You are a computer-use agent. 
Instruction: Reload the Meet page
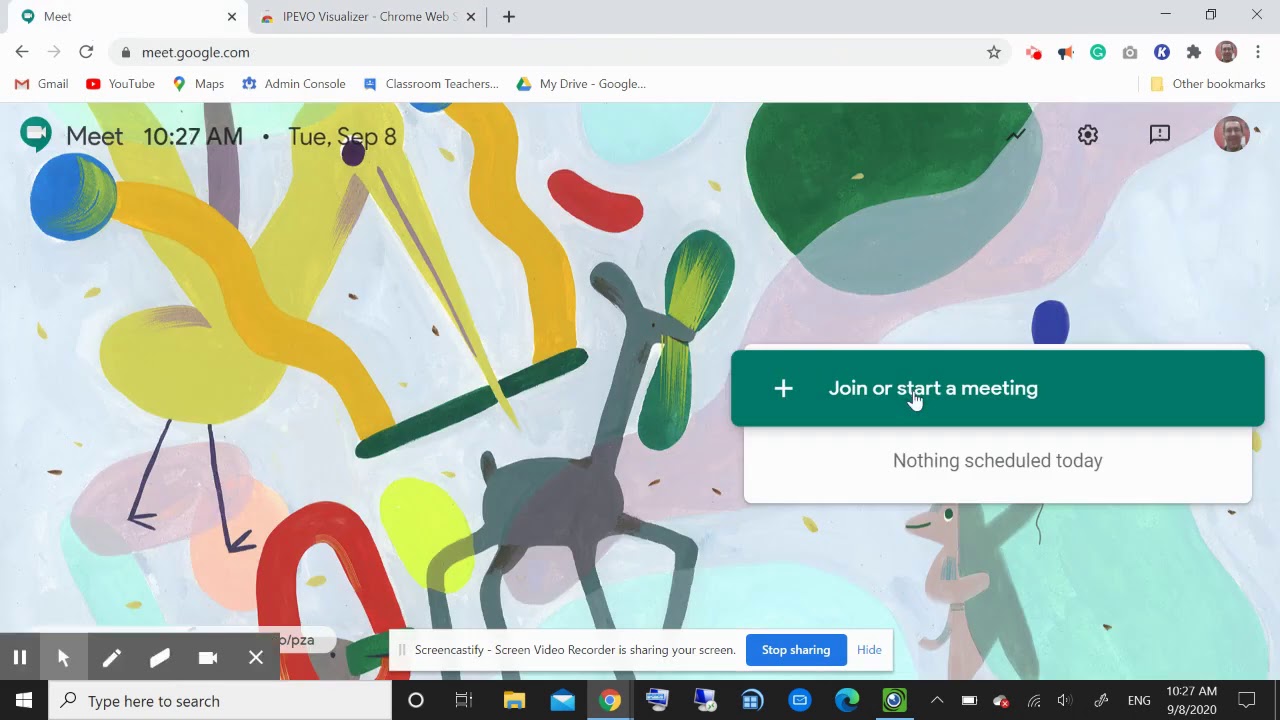pyautogui.click(x=86, y=52)
